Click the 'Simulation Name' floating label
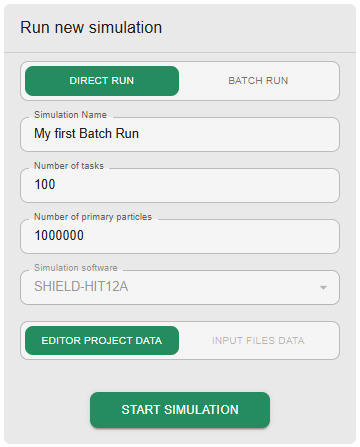The height and width of the screenshot is (447, 360). click(70, 115)
